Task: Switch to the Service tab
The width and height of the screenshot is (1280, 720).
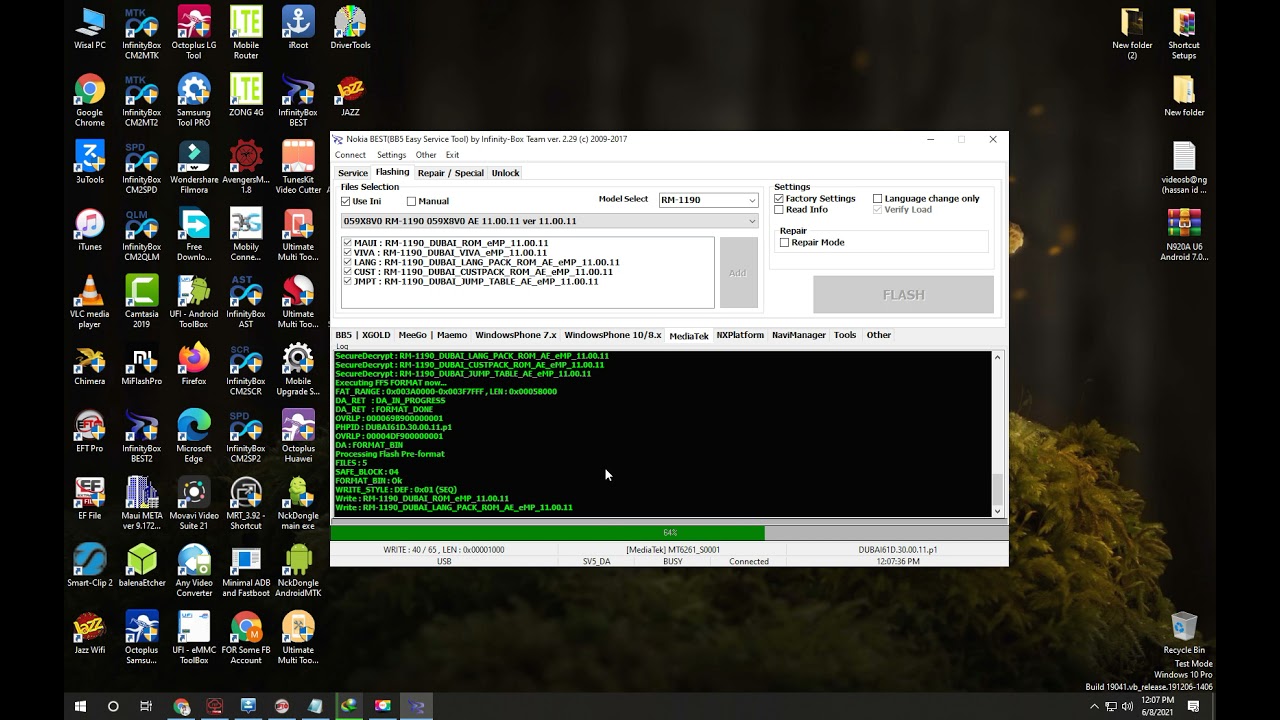Action: [352, 173]
